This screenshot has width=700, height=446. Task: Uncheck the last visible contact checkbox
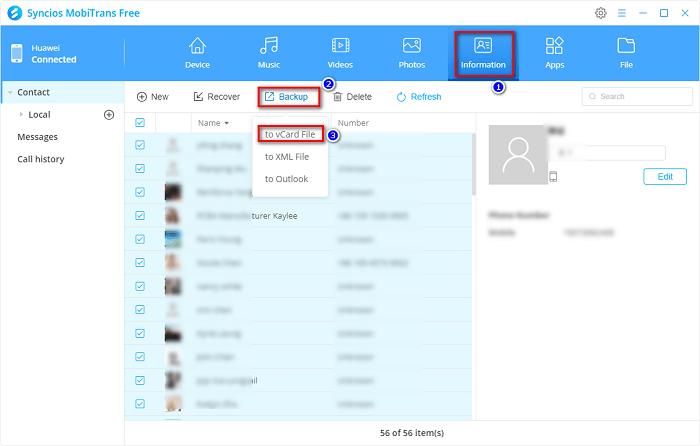click(140, 404)
